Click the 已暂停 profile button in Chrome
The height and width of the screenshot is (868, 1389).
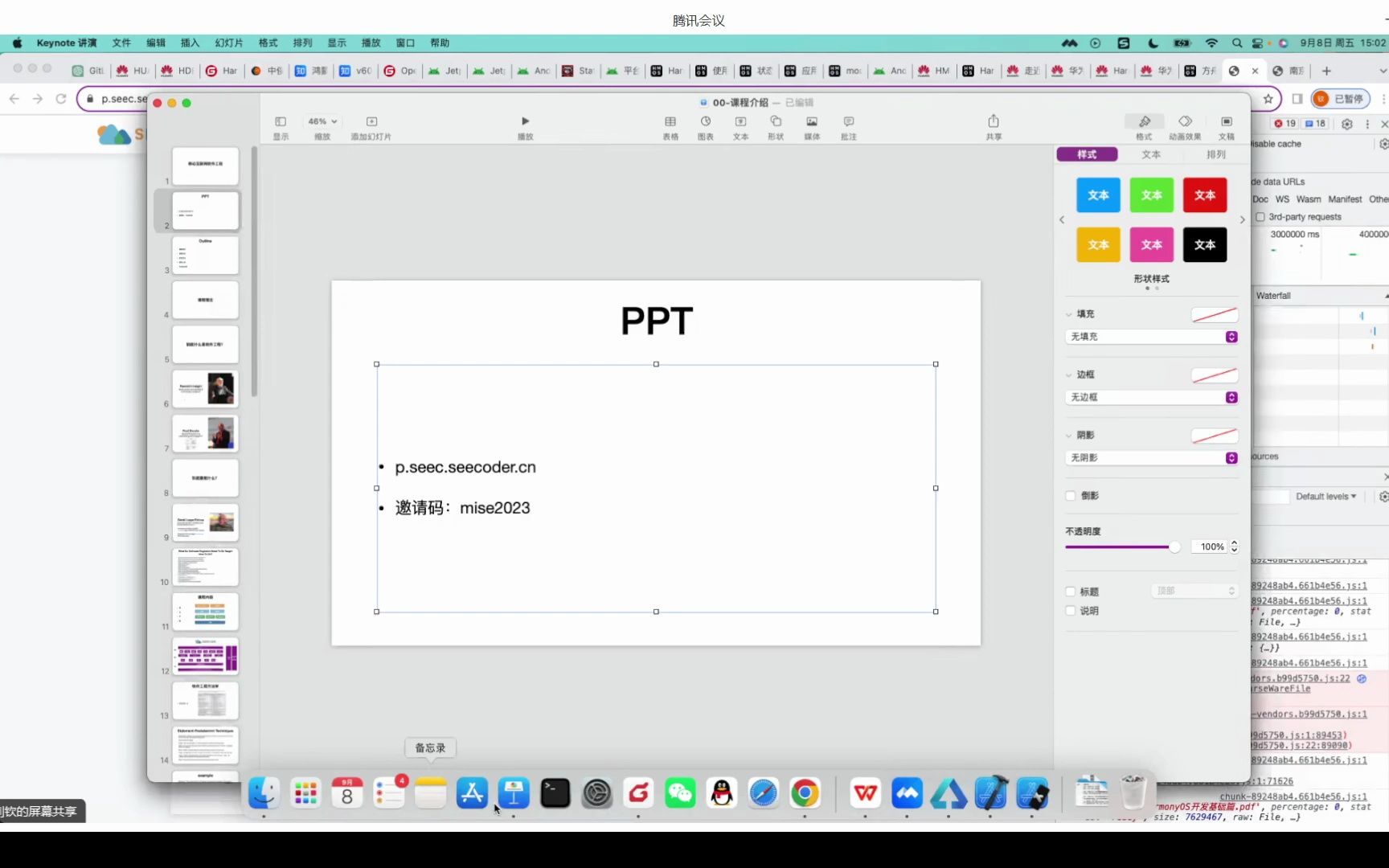point(1341,98)
